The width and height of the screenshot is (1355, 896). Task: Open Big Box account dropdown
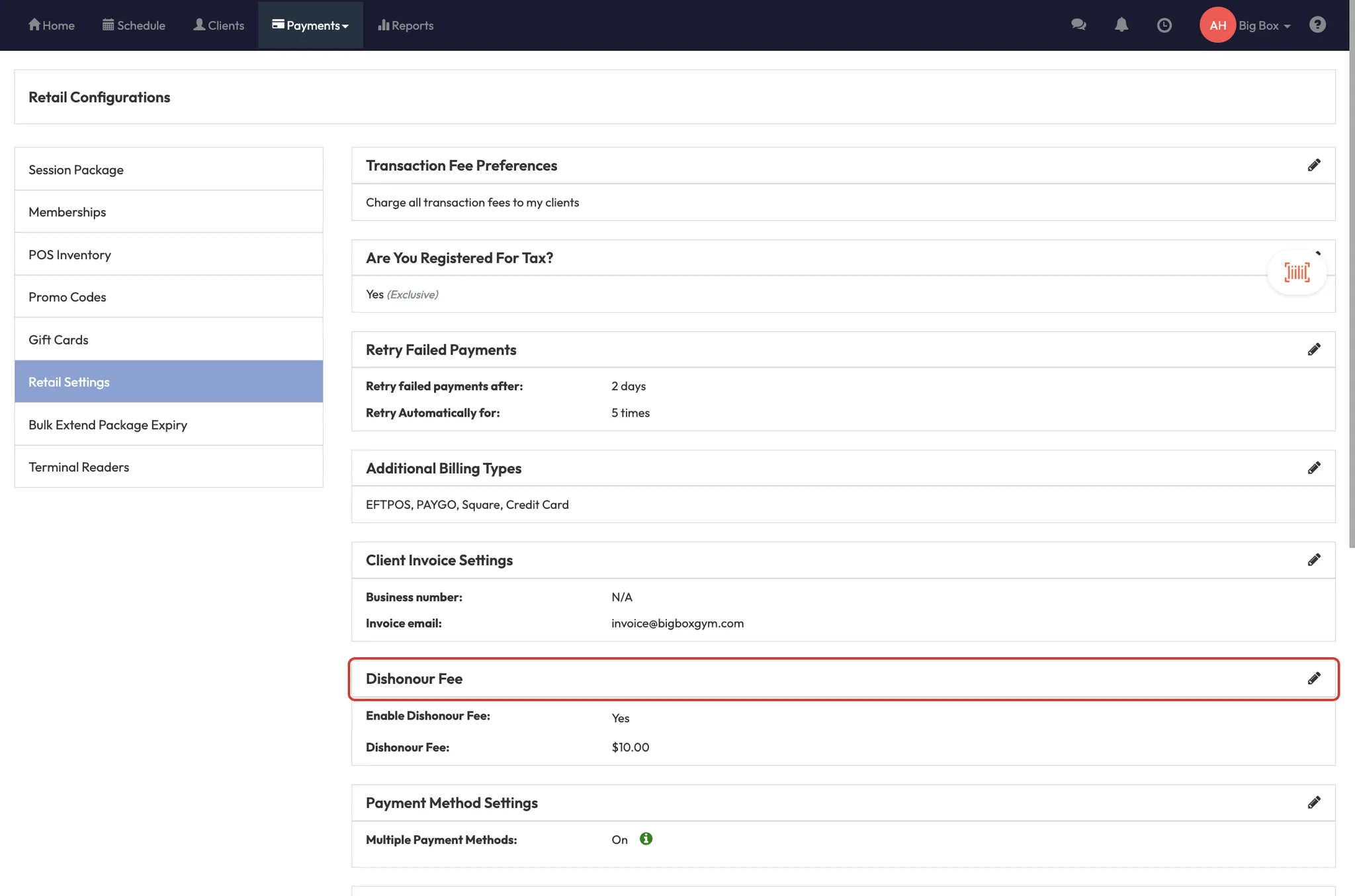click(1264, 26)
